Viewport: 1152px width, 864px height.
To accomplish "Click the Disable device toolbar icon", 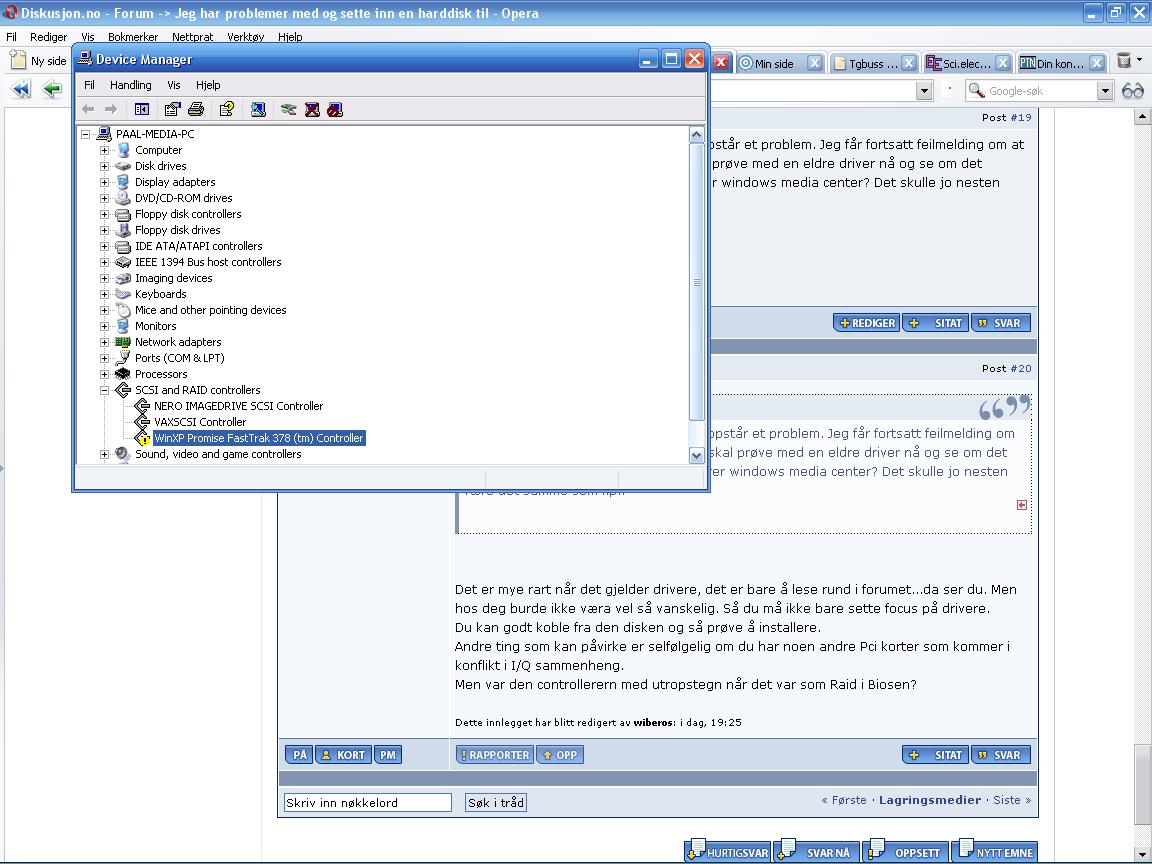I will click(x=335, y=109).
